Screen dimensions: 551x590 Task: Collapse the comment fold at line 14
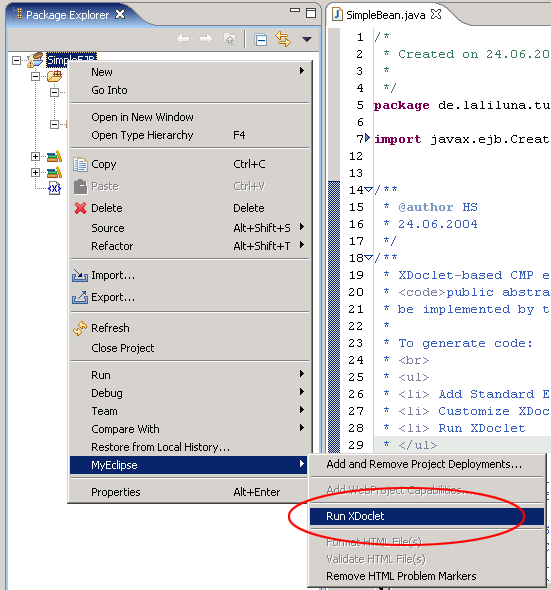click(x=369, y=190)
